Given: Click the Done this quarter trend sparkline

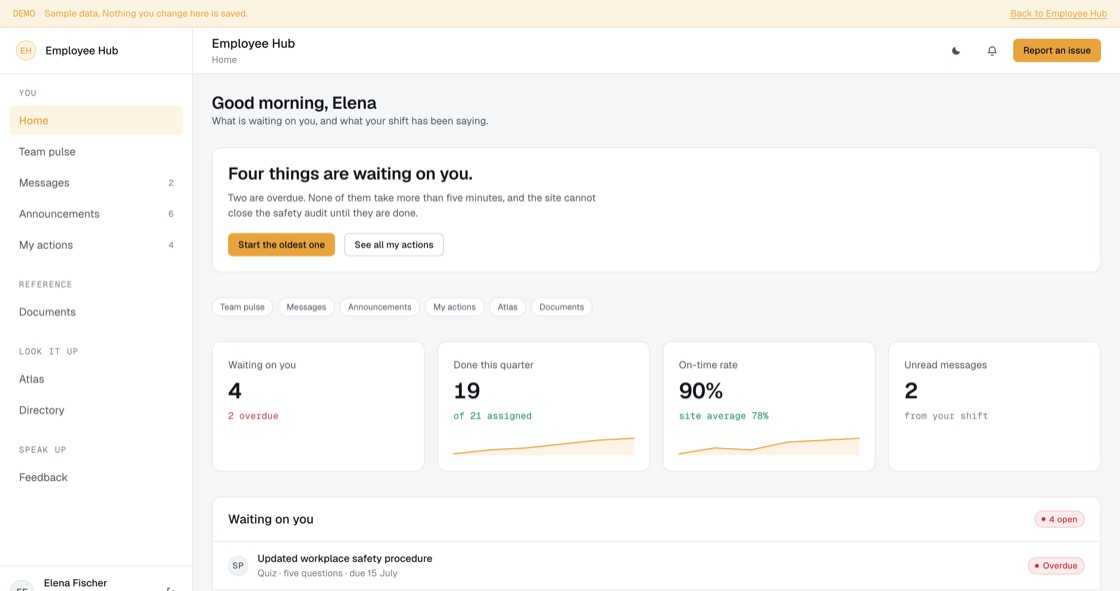Looking at the screenshot, I should pos(544,447).
